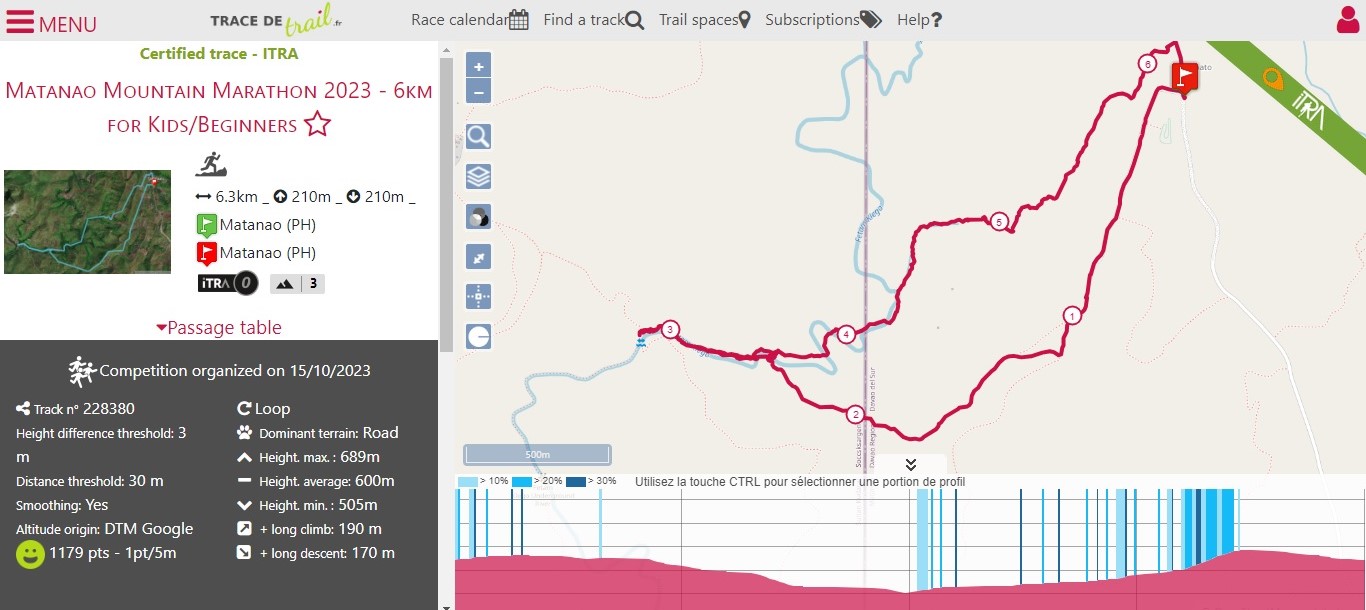The width and height of the screenshot is (1366, 610).
Task: Click the 500m map scale bar
Action: (x=537, y=455)
